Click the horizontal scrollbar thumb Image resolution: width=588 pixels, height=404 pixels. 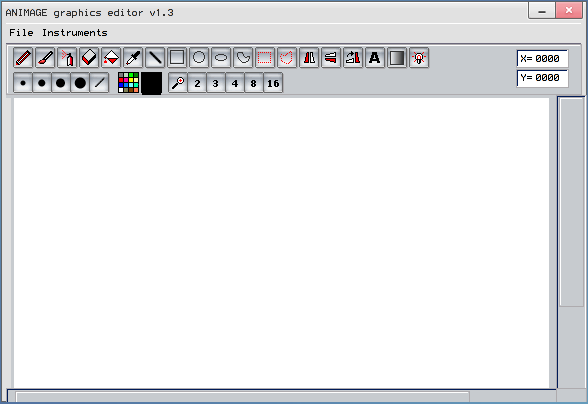coord(242,397)
